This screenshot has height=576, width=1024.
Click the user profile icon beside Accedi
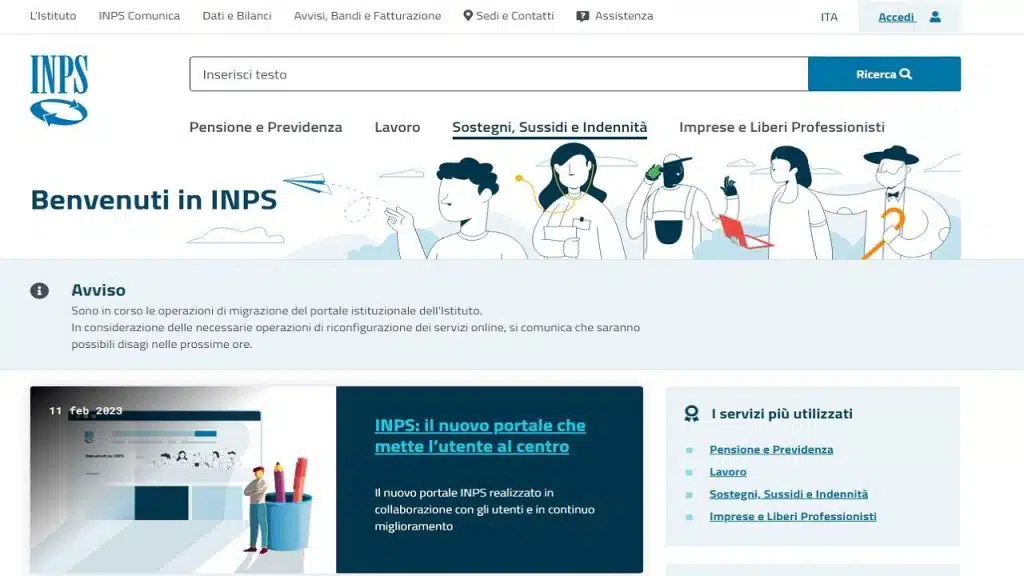935,16
